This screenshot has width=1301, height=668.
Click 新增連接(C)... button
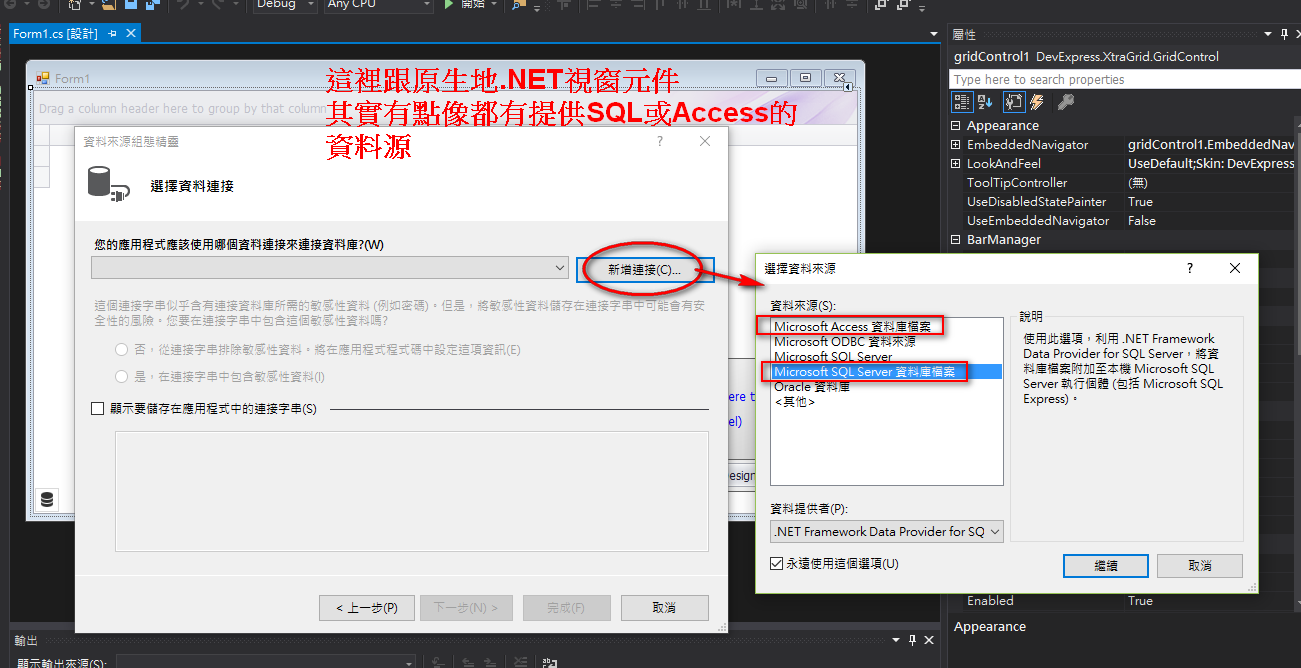pos(644,270)
